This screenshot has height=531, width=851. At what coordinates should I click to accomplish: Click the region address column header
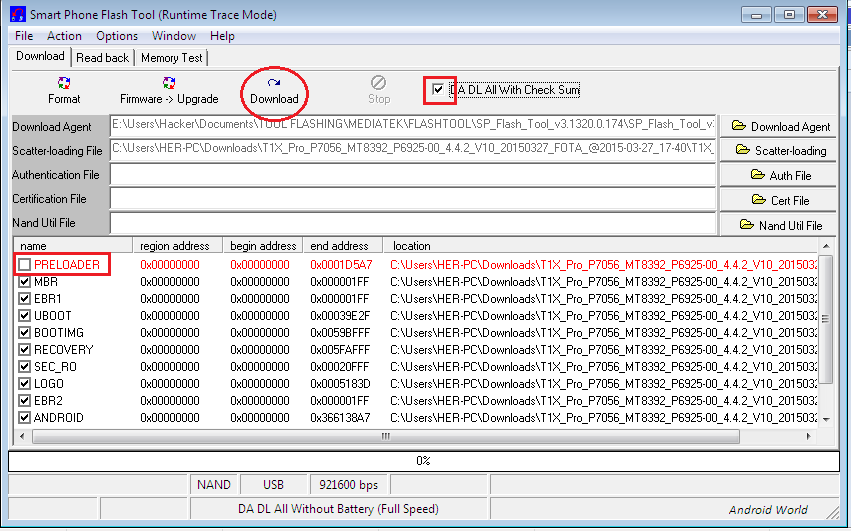click(177, 245)
